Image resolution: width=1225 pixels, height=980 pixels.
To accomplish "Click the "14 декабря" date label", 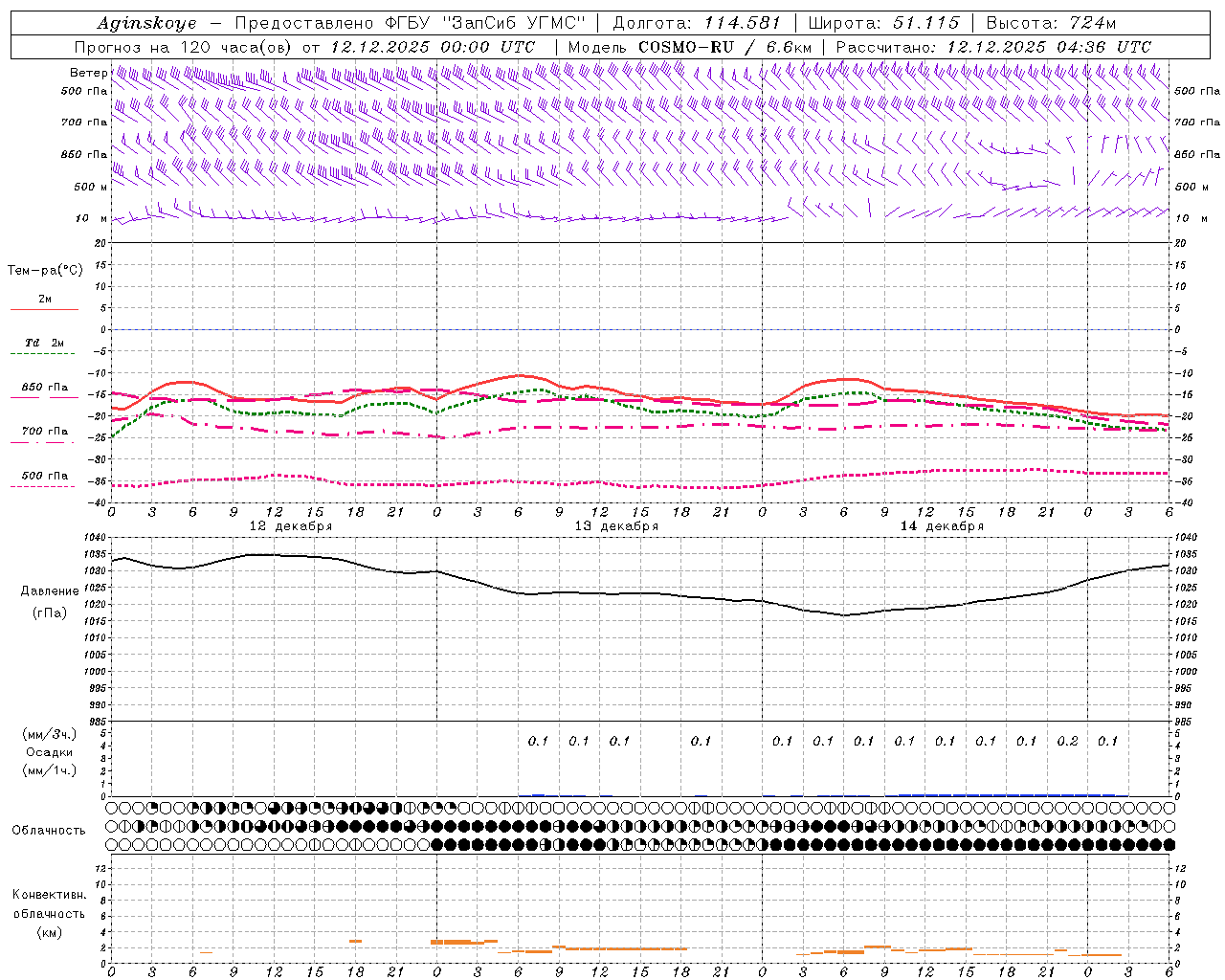I will point(942,526).
